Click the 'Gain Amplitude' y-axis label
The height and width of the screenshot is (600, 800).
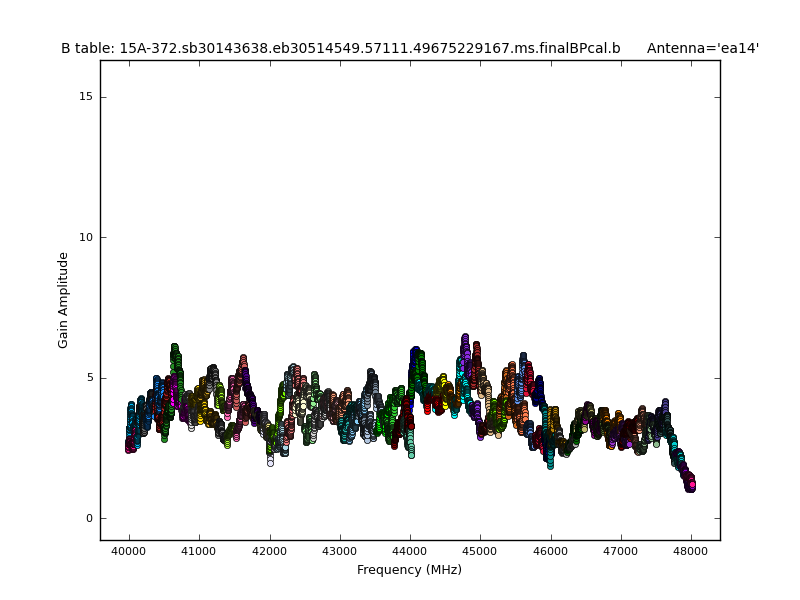[x=64, y=300]
